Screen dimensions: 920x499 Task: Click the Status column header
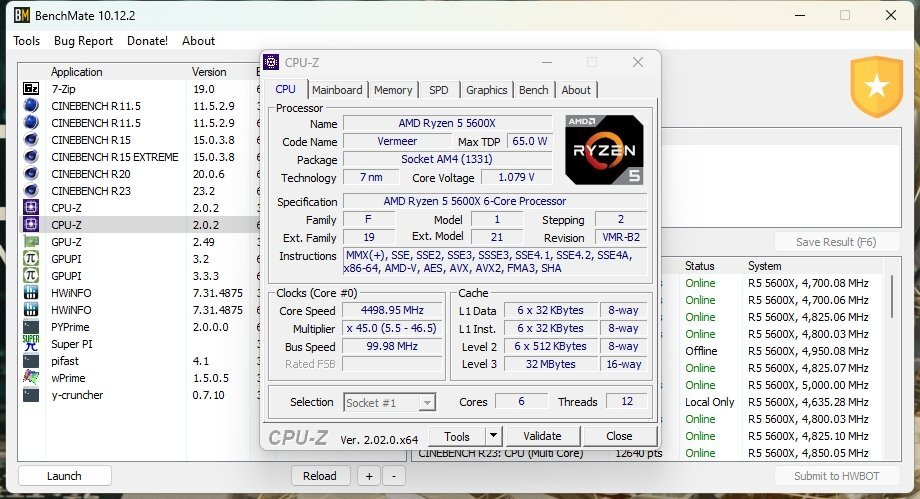(699, 266)
